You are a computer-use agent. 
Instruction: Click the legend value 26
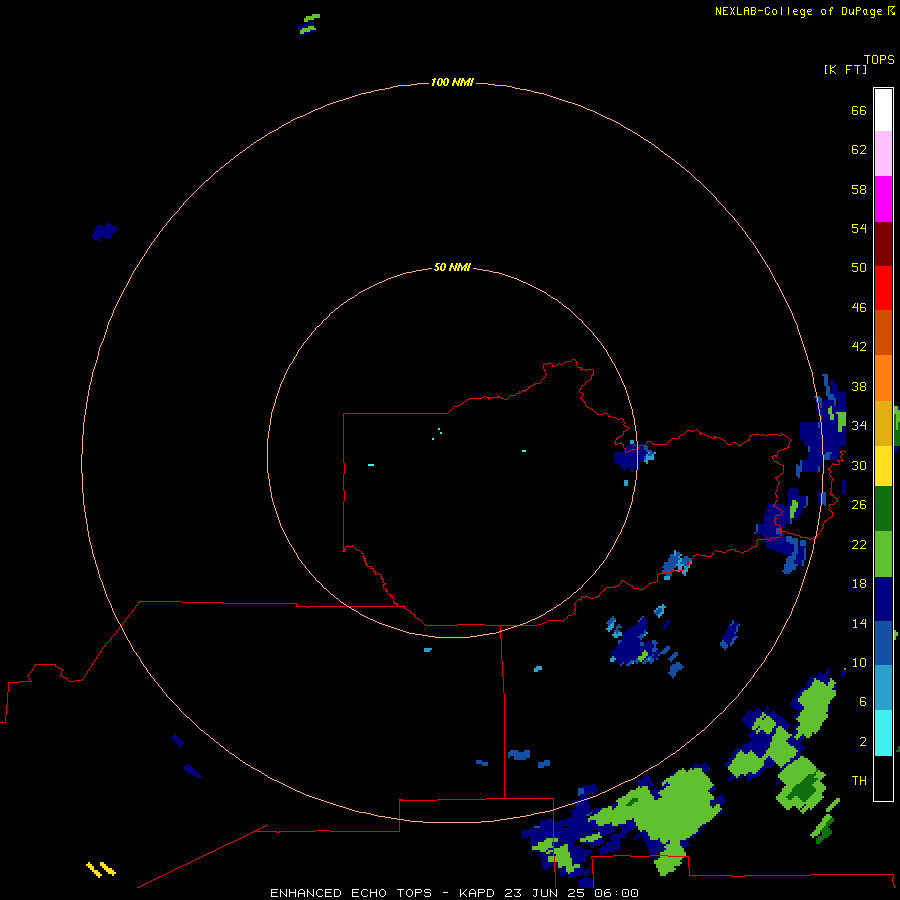pyautogui.click(x=859, y=505)
